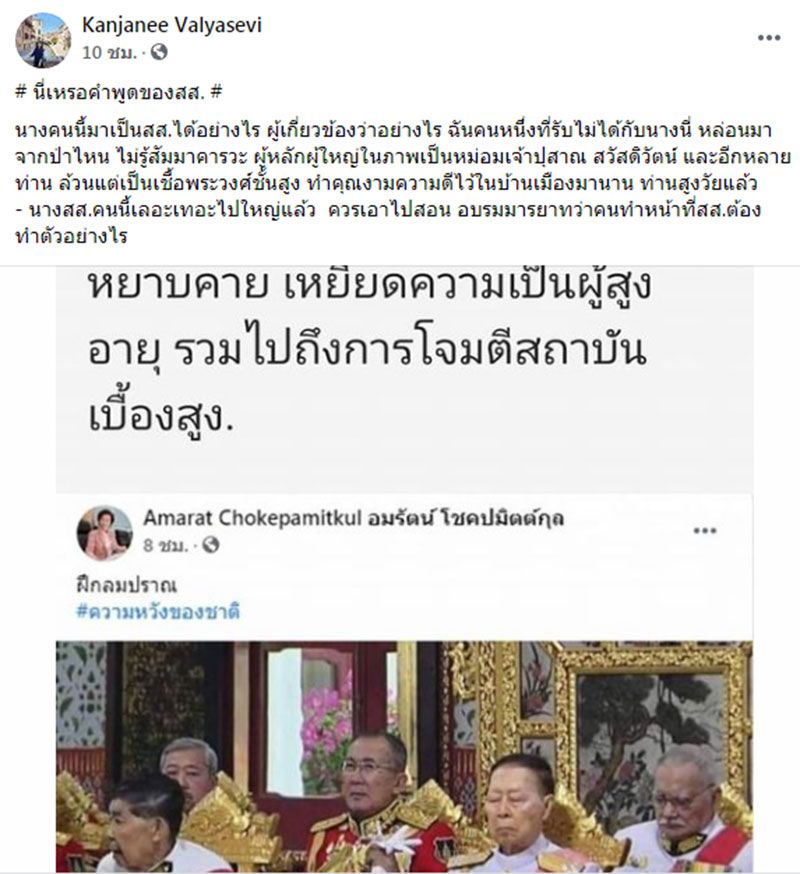Screen dimensions: 800x874
Task: Click the 10 ชม. post timestamp
Action: (x=109, y=53)
